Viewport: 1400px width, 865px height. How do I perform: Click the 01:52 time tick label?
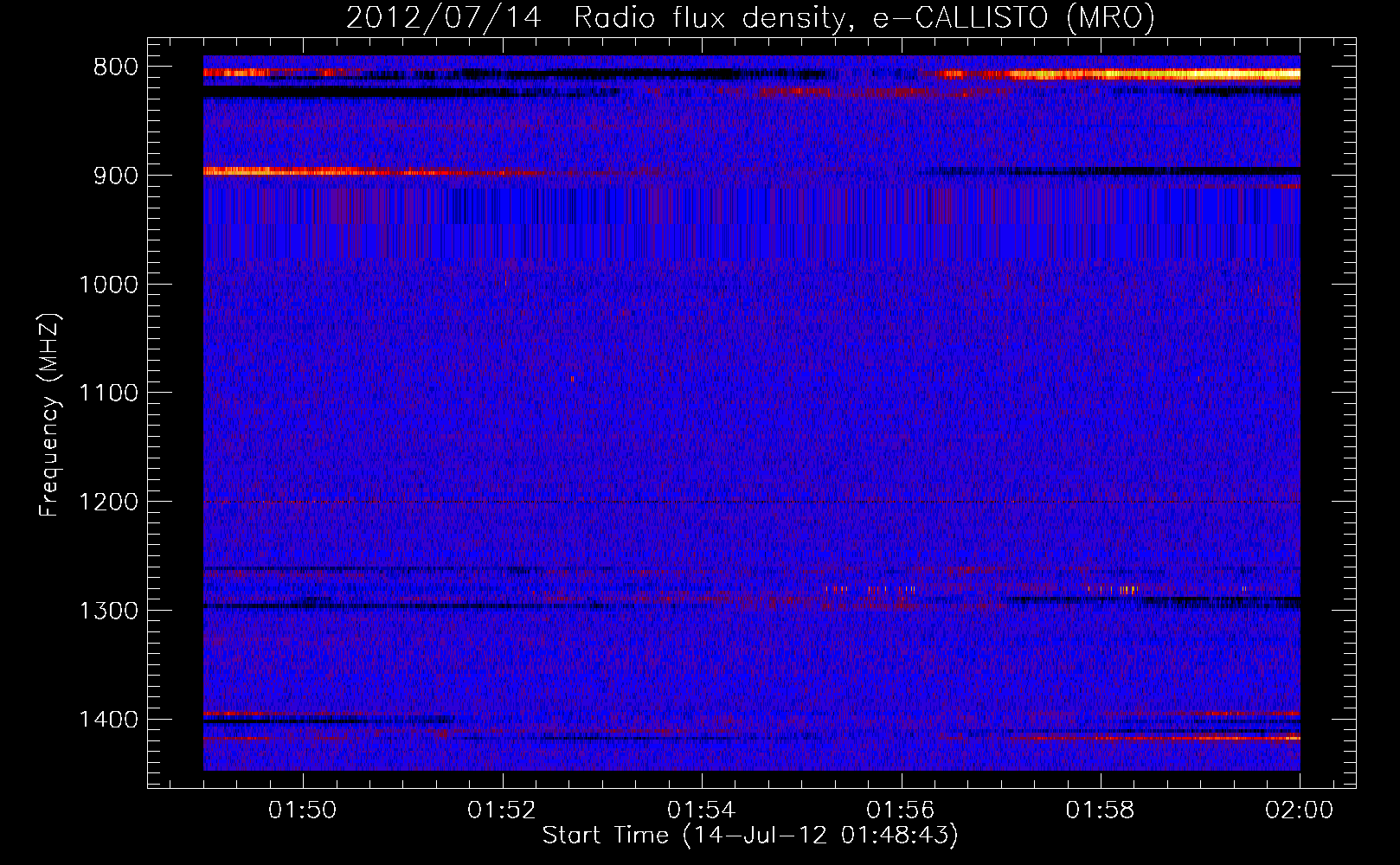pyautogui.click(x=502, y=811)
